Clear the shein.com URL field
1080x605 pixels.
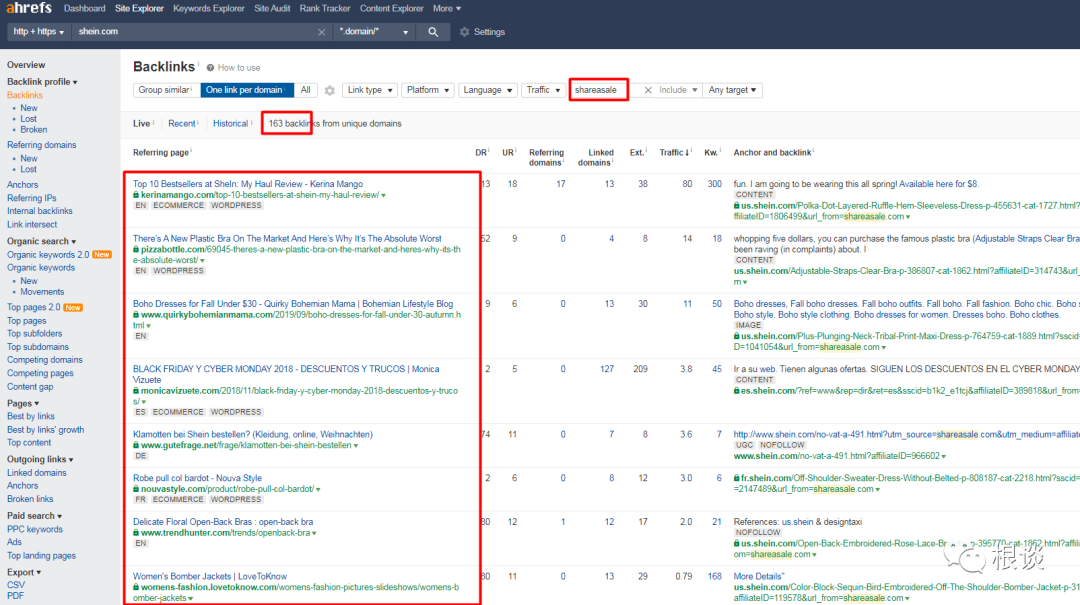point(322,32)
